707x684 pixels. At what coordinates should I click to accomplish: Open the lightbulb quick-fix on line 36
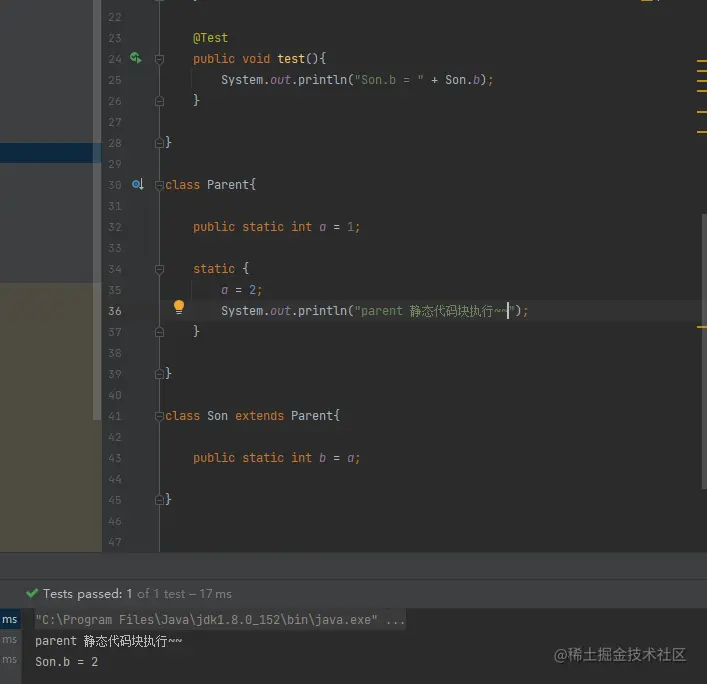pyautogui.click(x=179, y=307)
